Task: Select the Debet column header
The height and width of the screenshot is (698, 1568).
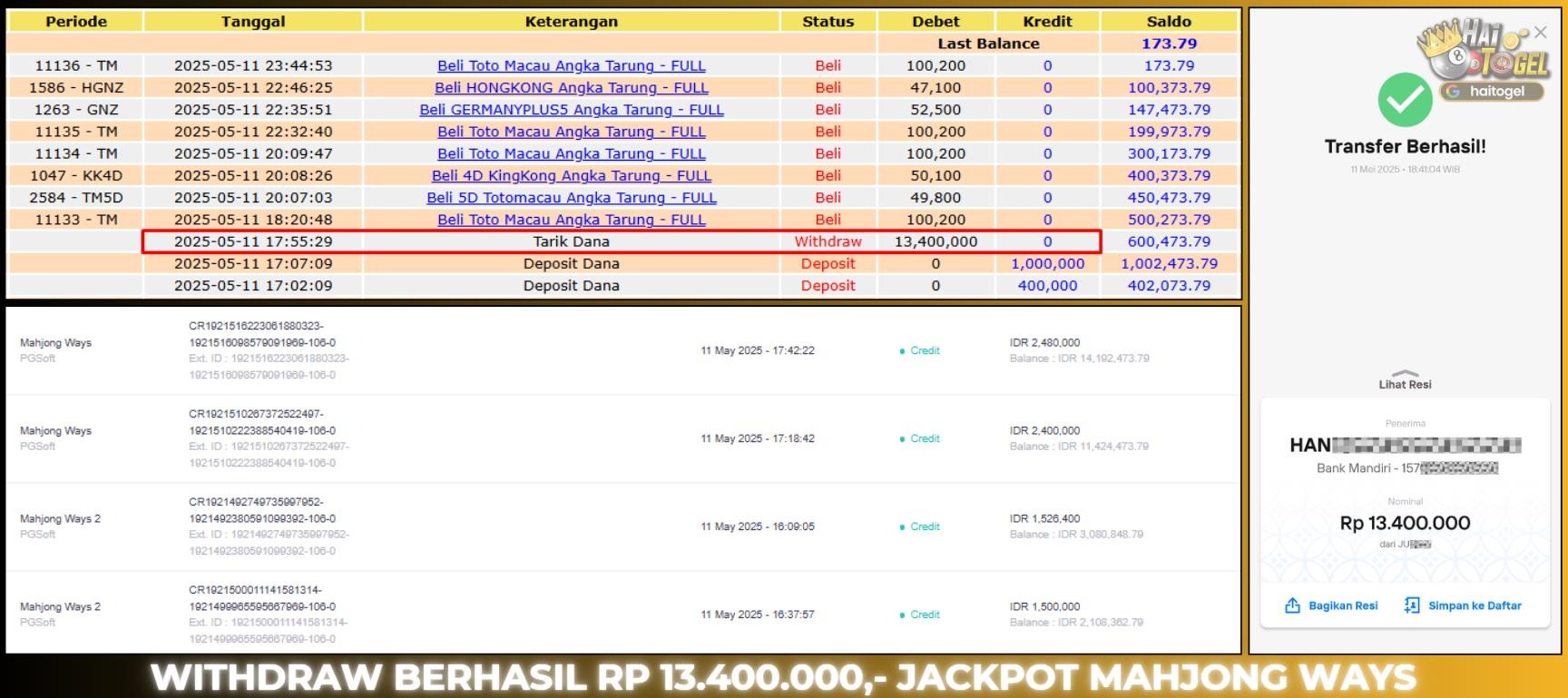Action: [x=936, y=21]
